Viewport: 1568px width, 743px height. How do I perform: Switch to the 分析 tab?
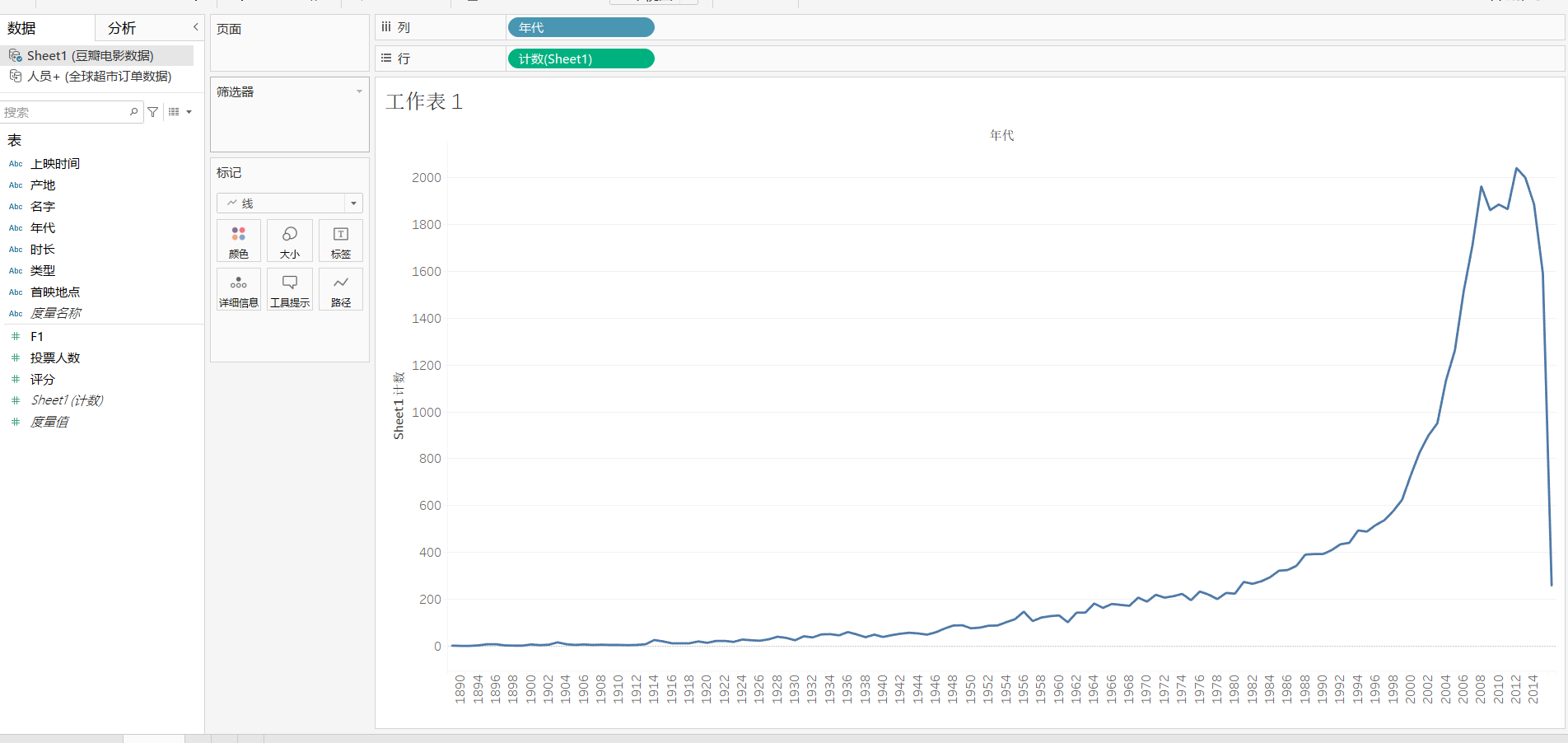122,28
